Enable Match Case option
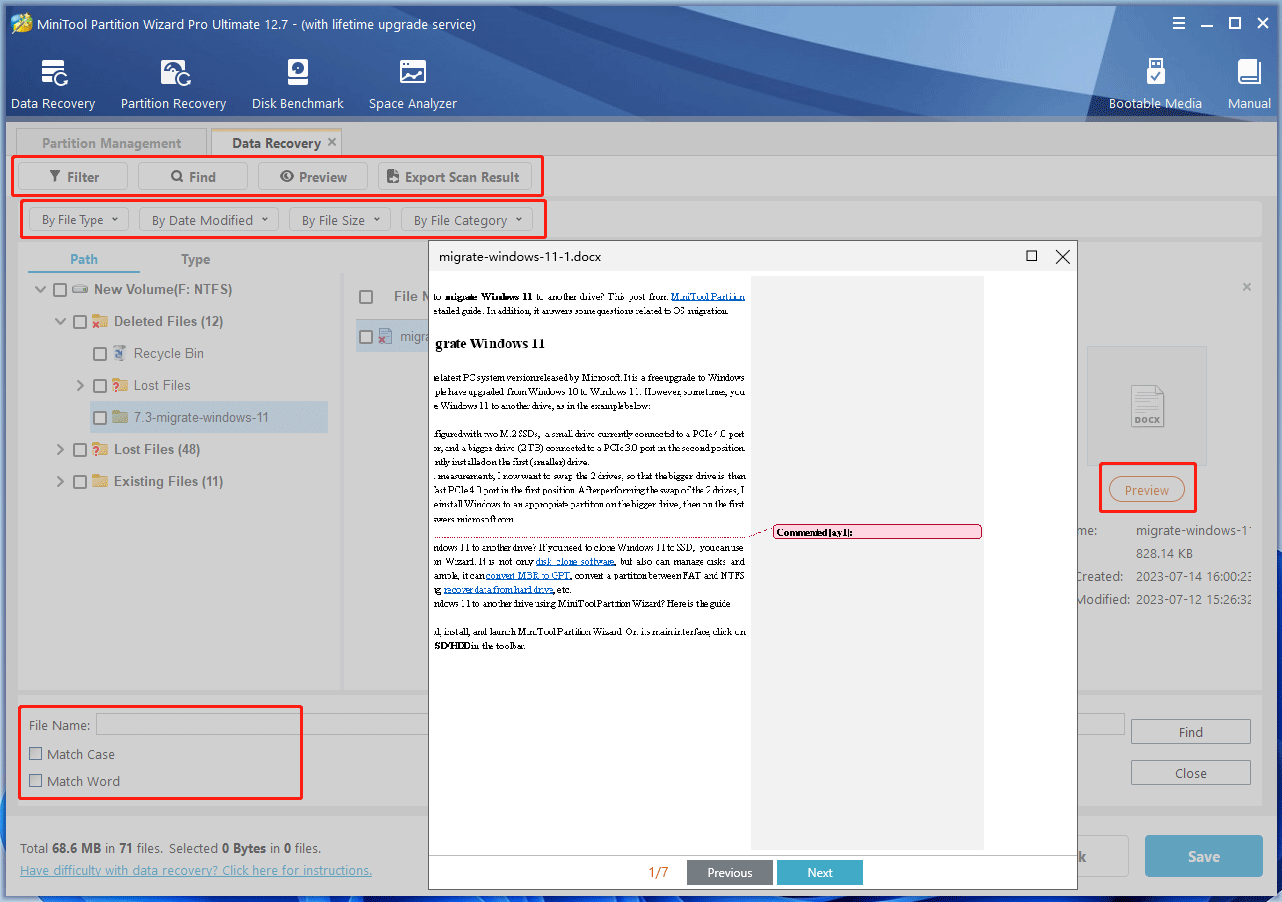This screenshot has height=902, width=1282. [x=36, y=754]
